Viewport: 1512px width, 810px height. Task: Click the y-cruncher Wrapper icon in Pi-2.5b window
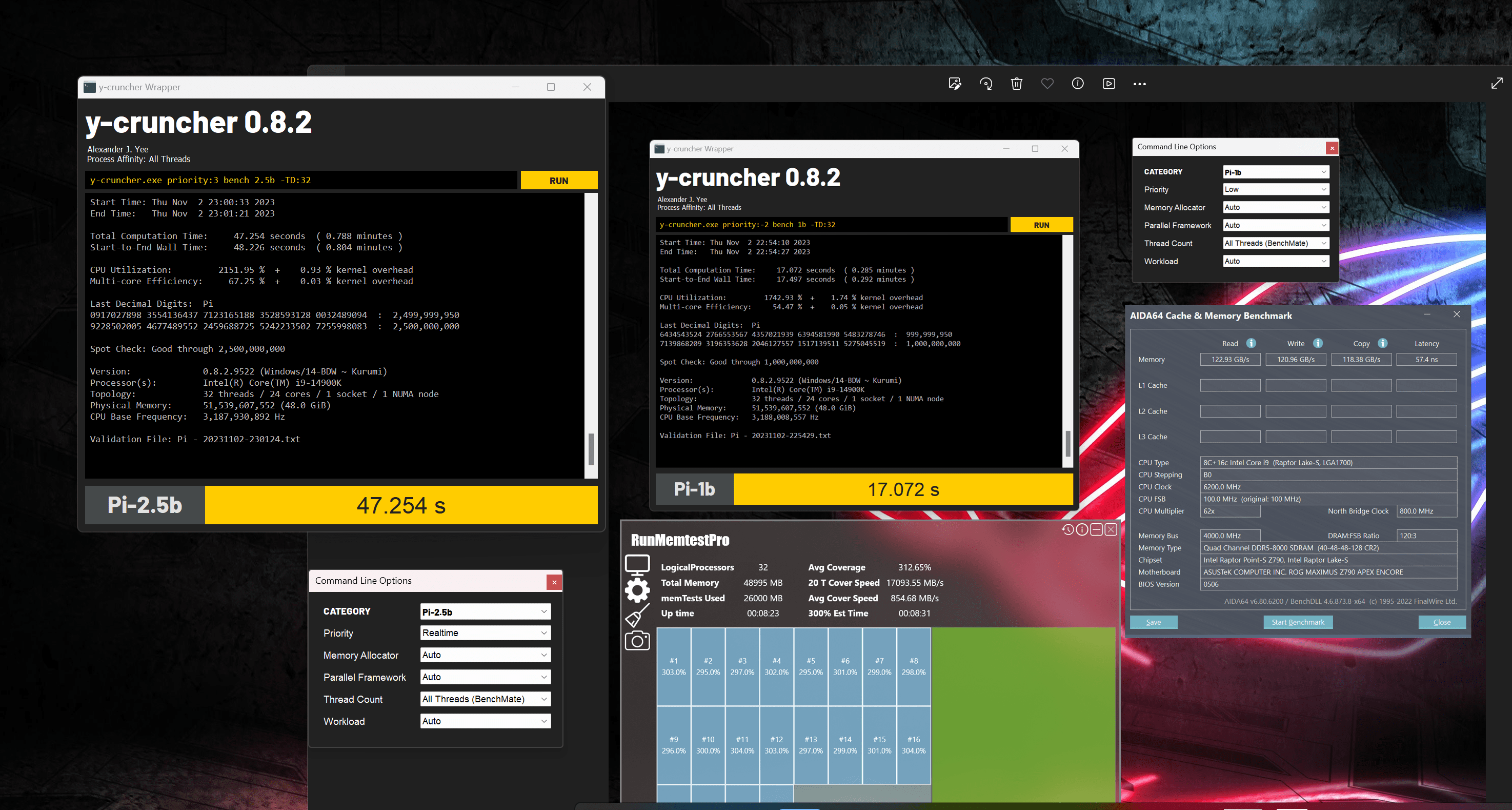89,87
